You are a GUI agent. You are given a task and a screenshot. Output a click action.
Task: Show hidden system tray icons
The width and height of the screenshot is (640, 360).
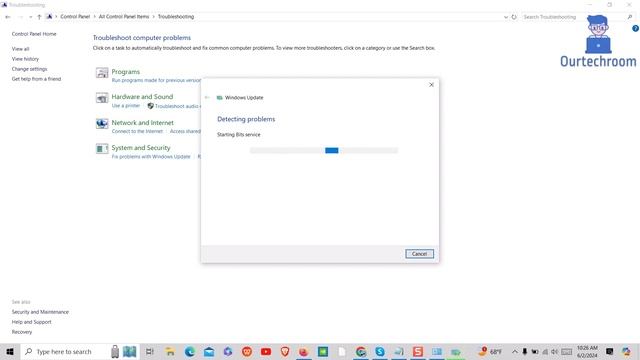515,351
